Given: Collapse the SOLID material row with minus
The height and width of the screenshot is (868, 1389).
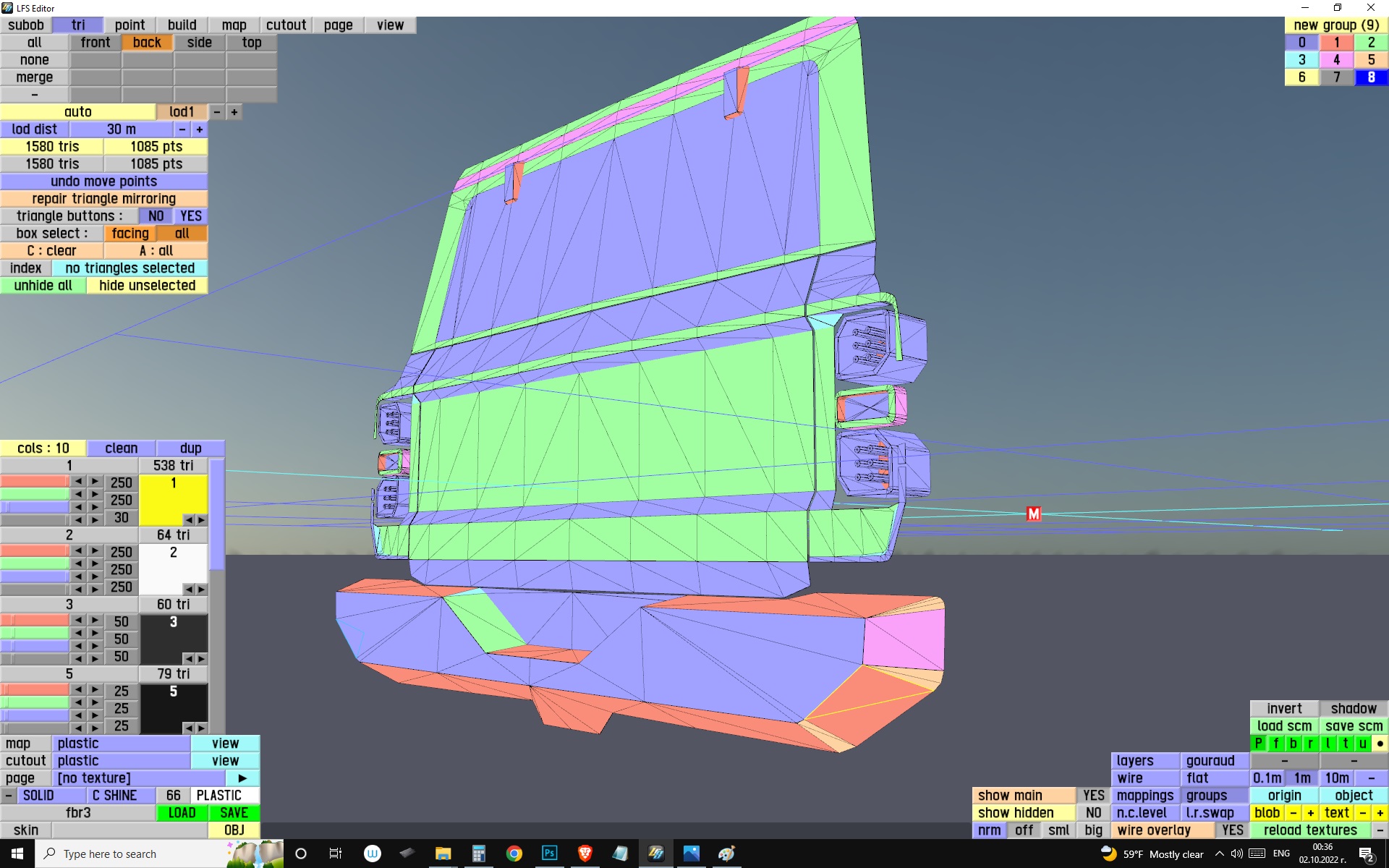Looking at the screenshot, I should (x=8, y=795).
